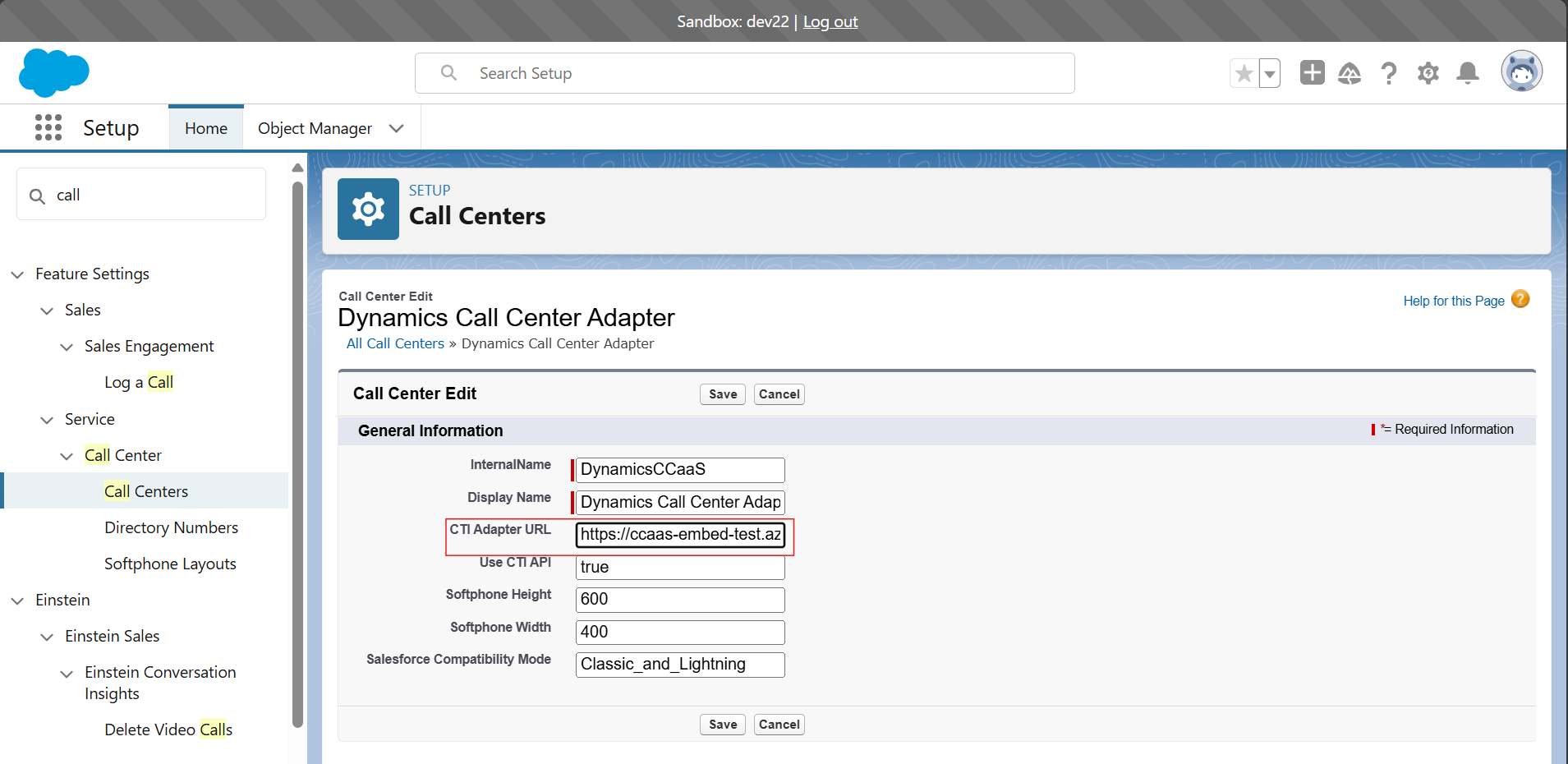Open the Object Manager tab
The image size is (1568, 764).
(x=315, y=128)
